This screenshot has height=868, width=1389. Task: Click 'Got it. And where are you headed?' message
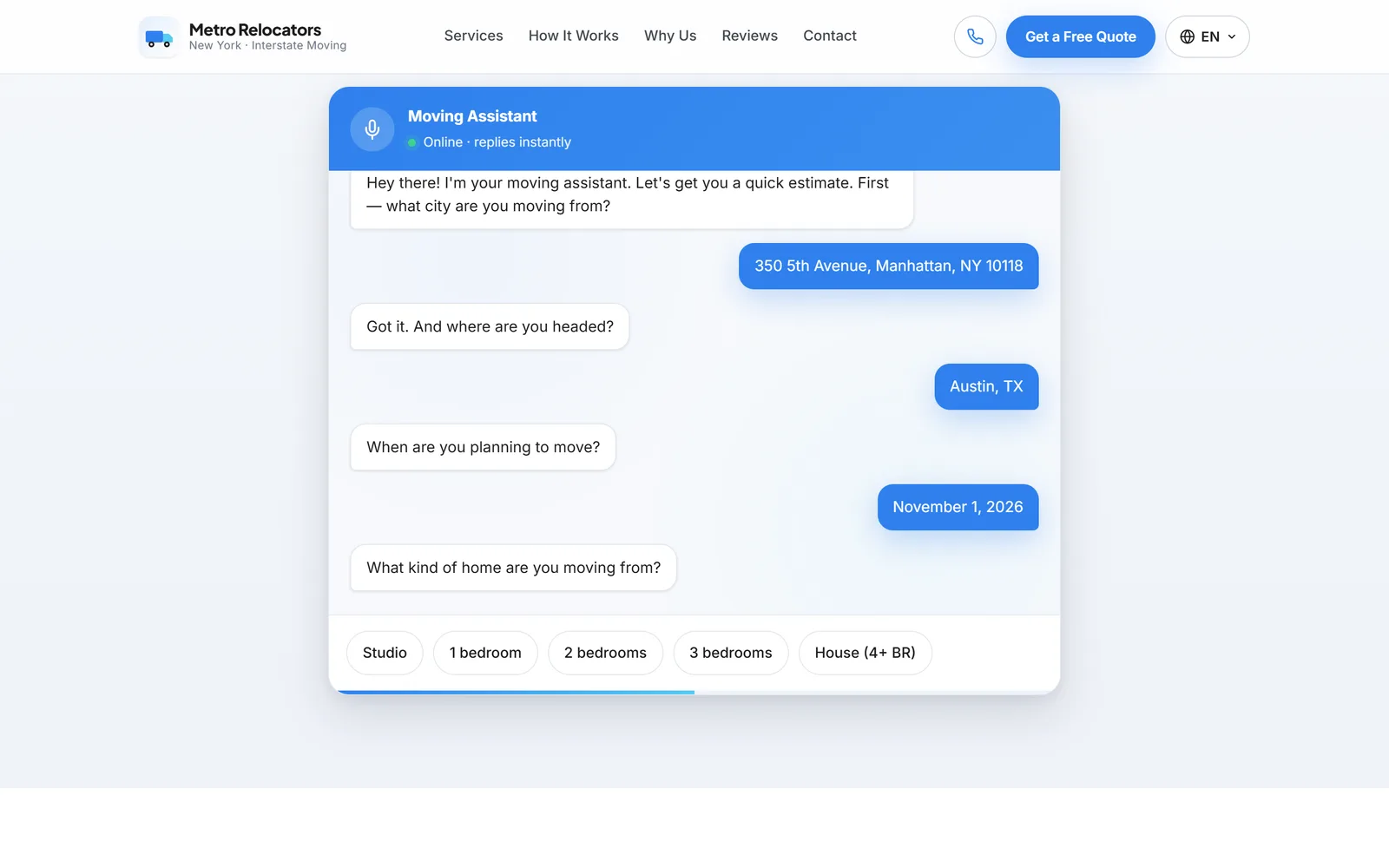pos(490,326)
